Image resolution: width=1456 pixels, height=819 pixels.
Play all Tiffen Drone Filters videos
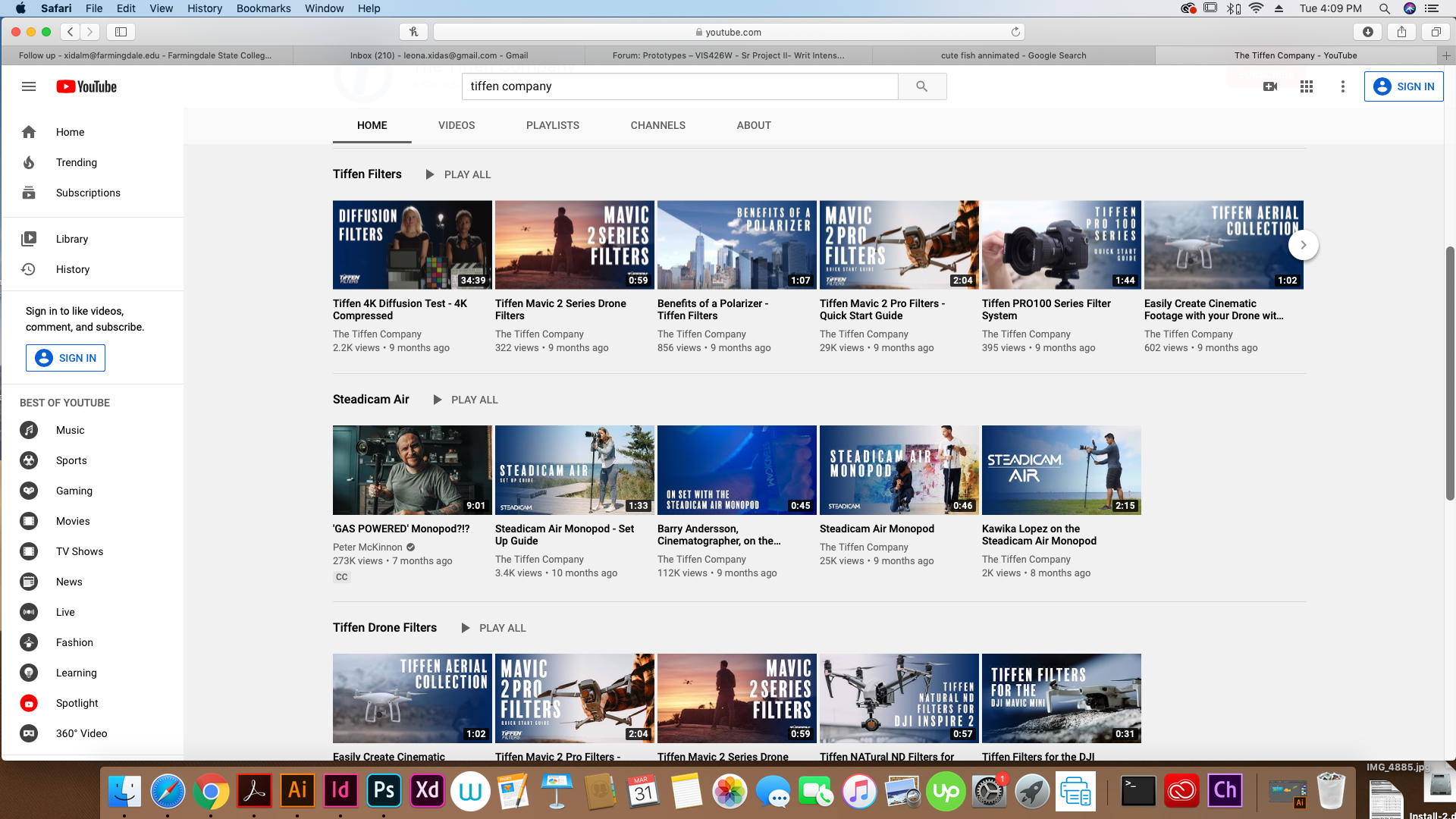pyautogui.click(x=493, y=628)
